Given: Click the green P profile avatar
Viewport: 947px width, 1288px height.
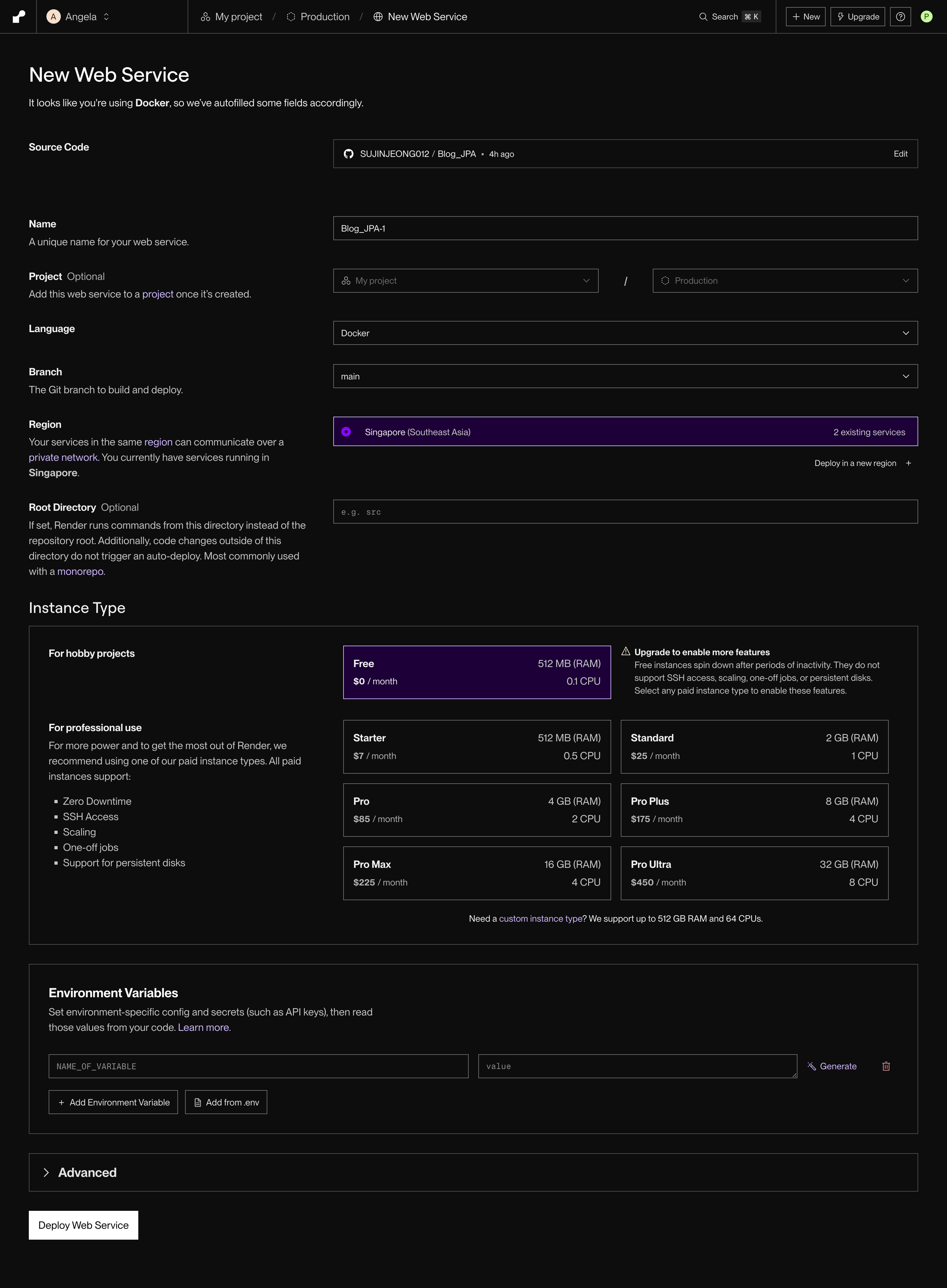Looking at the screenshot, I should click(x=926, y=17).
